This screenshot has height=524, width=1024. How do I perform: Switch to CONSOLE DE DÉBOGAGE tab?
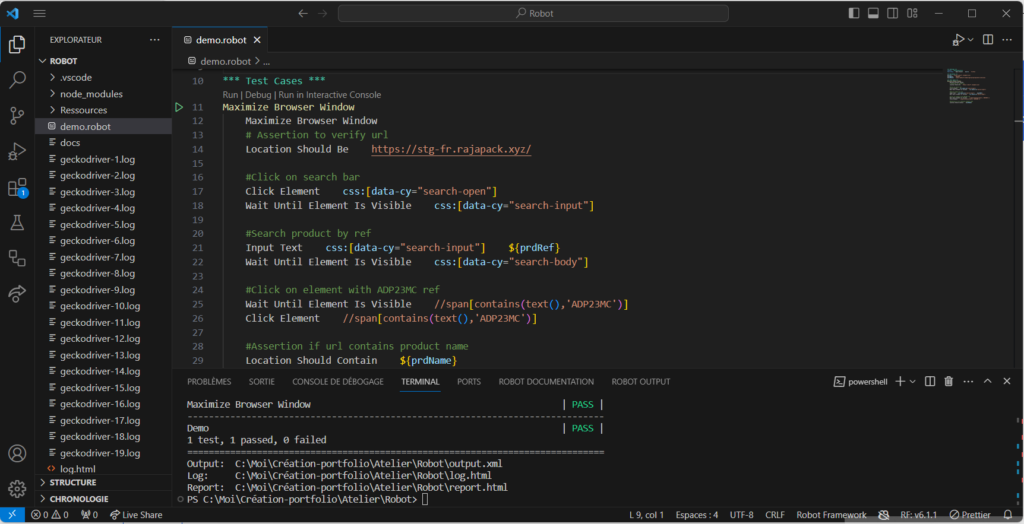pos(338,382)
